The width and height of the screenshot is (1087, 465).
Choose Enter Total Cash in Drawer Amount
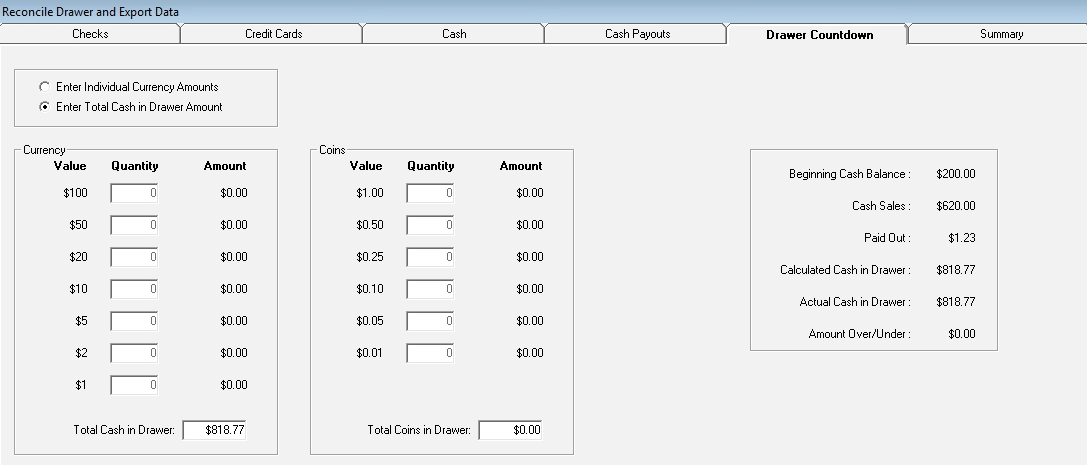point(44,107)
